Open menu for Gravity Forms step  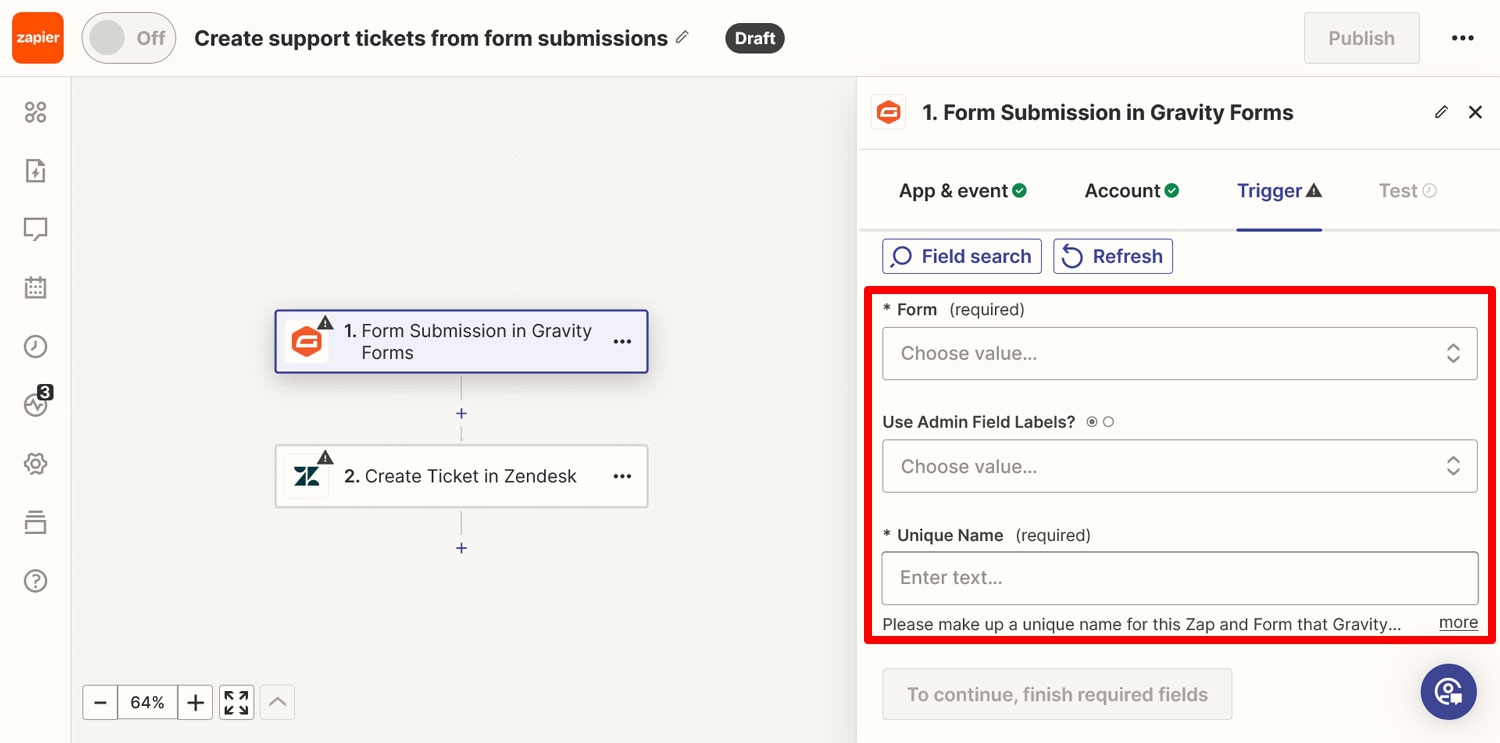pyautogui.click(x=622, y=341)
